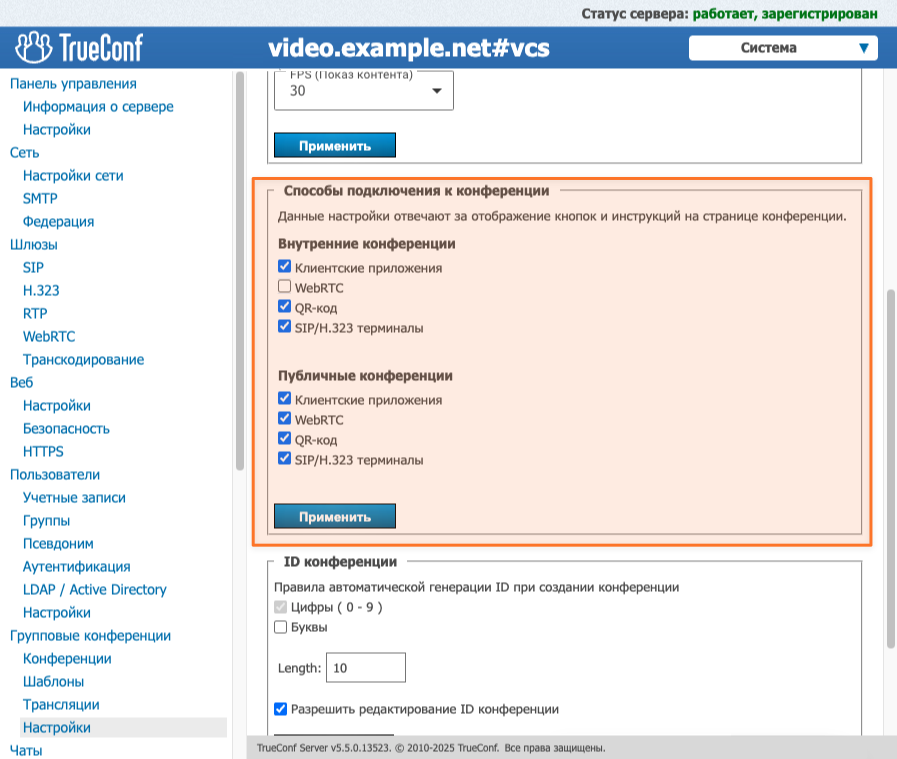The height and width of the screenshot is (759, 897).
Task: Open the RTP settings page
Action: click(x=35, y=313)
